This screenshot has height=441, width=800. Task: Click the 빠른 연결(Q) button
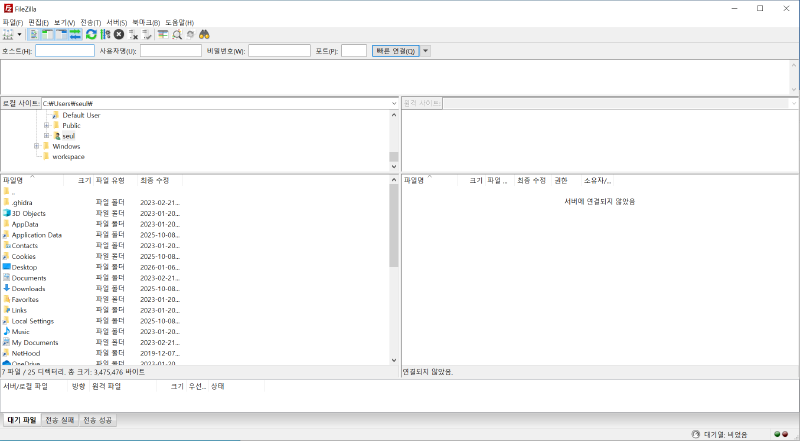(395, 51)
